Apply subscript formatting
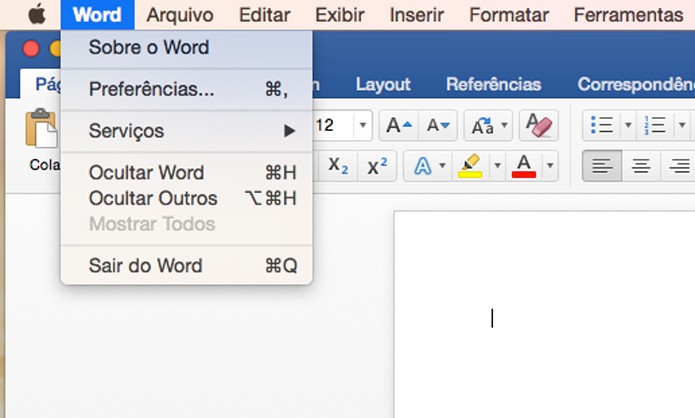This screenshot has width=695, height=418. click(338, 166)
